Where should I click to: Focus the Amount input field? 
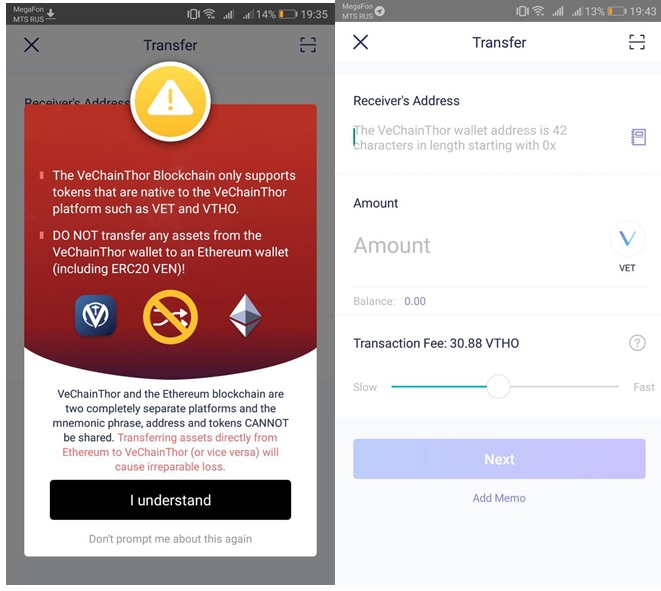(x=478, y=245)
